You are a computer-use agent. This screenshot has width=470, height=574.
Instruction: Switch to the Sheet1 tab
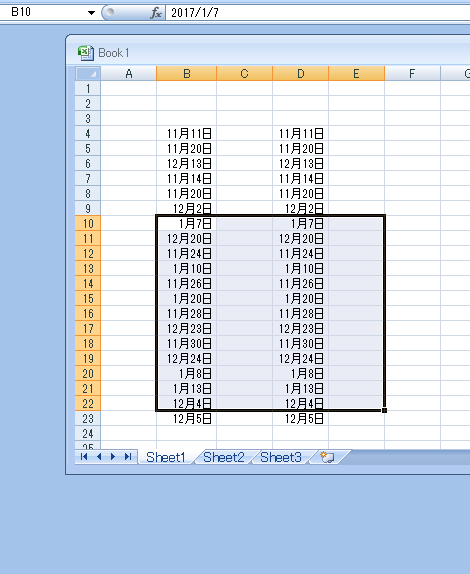[166, 457]
